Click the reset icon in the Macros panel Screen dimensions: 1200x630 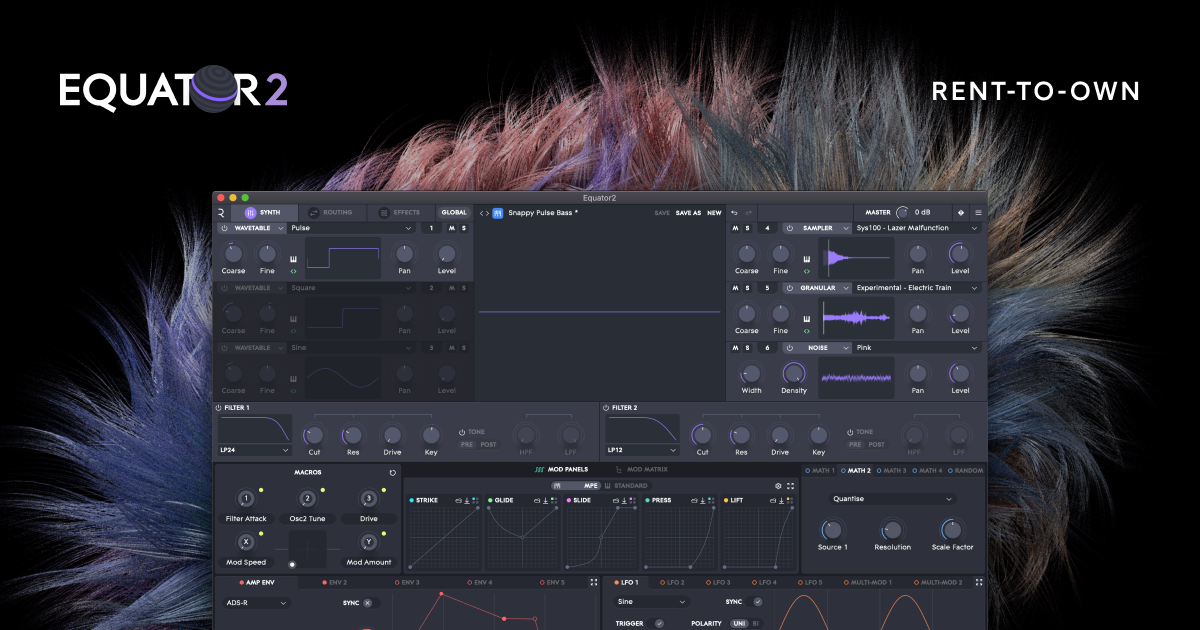393,472
